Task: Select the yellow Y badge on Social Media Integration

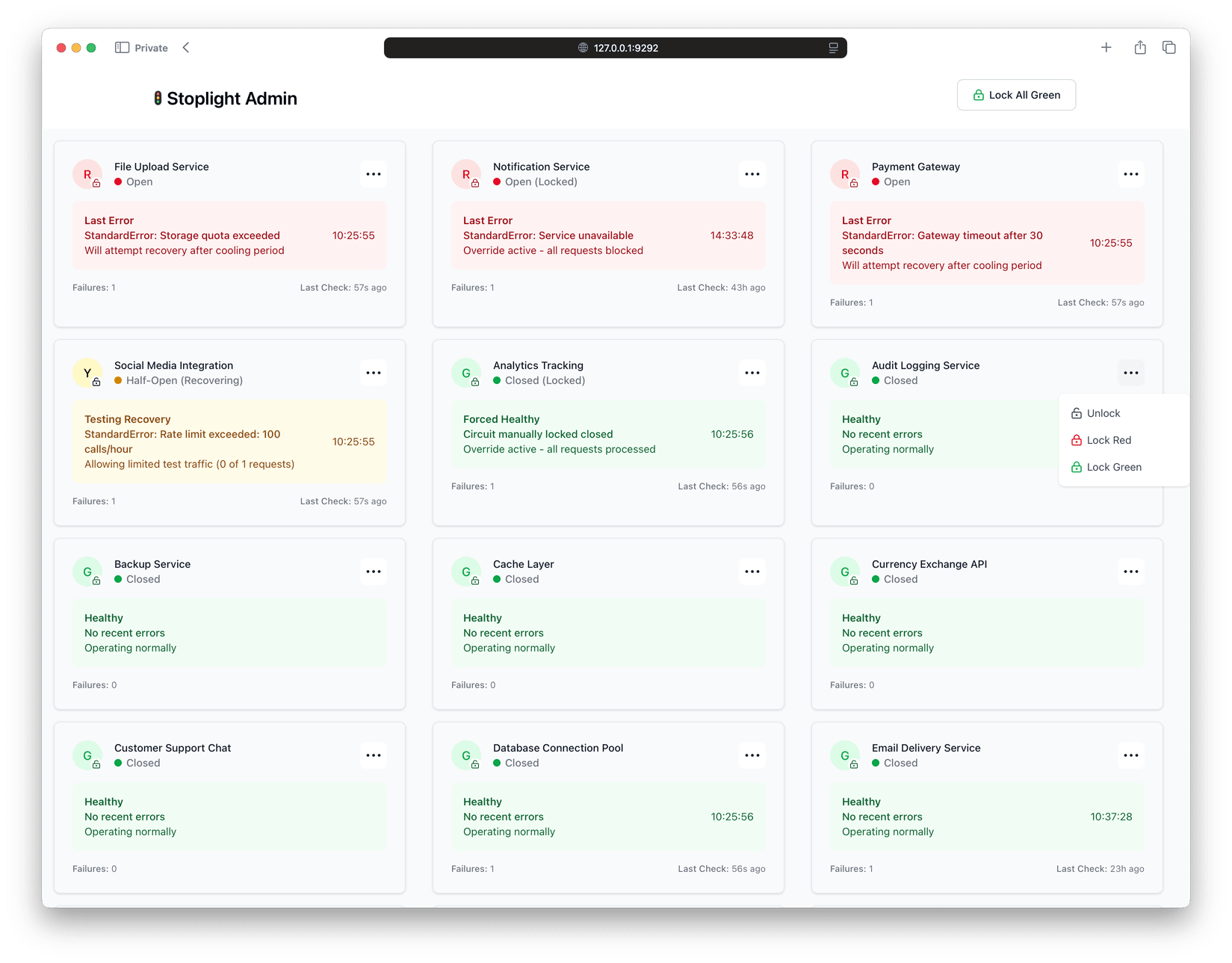Action: click(x=87, y=372)
